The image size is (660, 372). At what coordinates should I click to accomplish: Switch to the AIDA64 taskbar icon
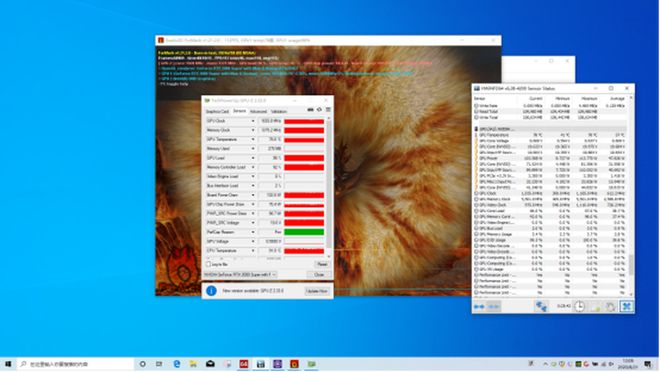click(244, 364)
